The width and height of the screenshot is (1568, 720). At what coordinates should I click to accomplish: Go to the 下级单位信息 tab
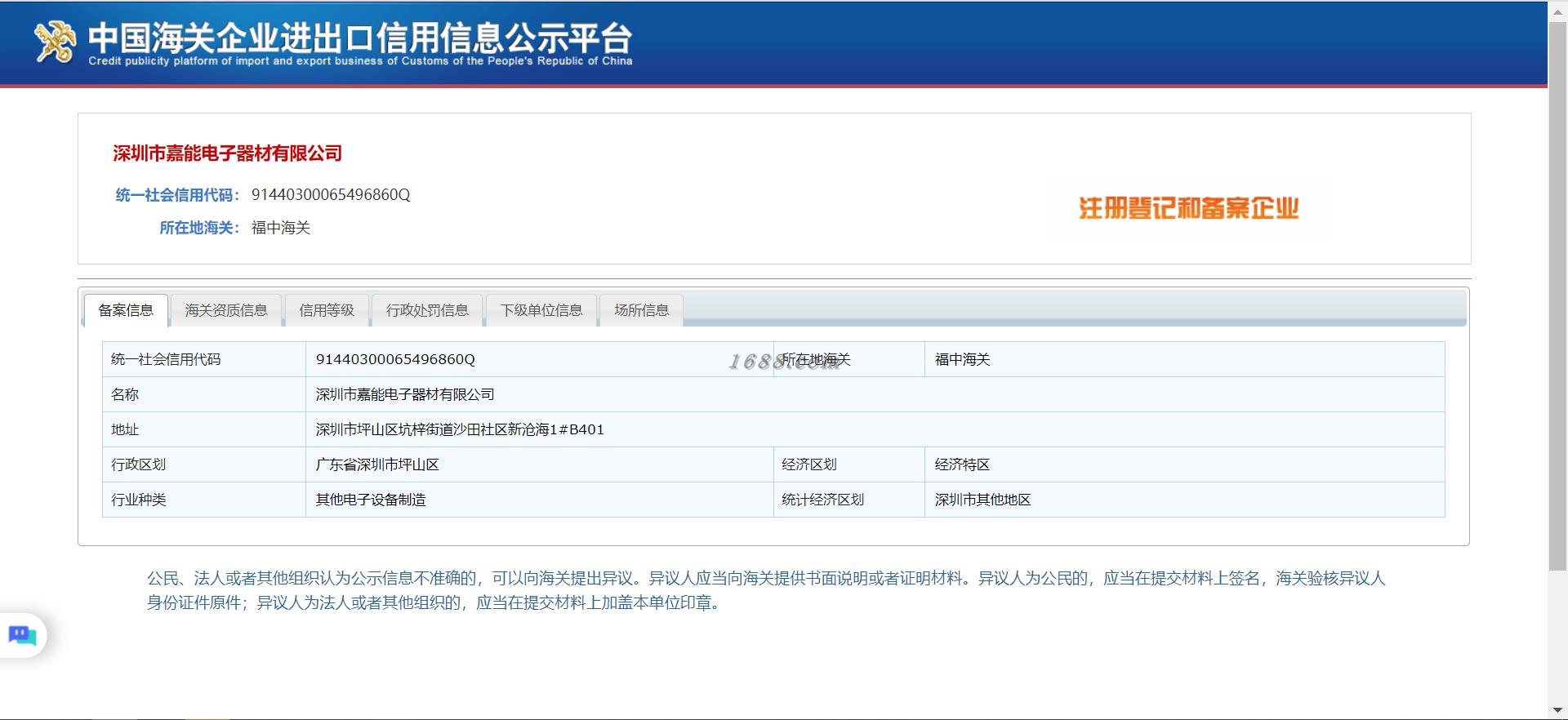541,310
